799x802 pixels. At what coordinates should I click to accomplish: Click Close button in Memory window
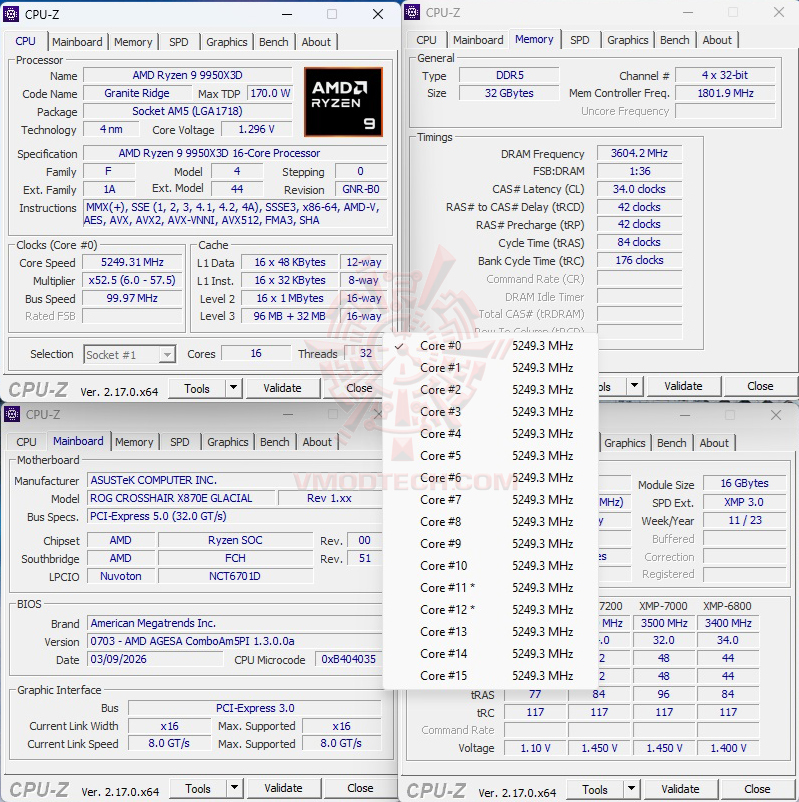click(760, 386)
